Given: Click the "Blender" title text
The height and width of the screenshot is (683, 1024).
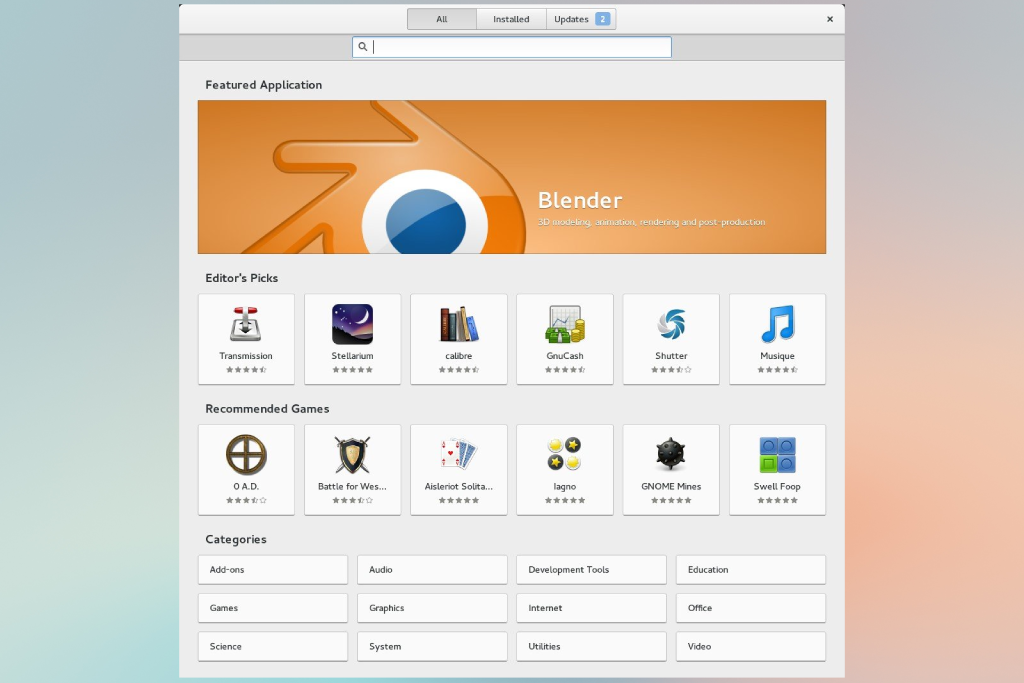Looking at the screenshot, I should (x=580, y=200).
